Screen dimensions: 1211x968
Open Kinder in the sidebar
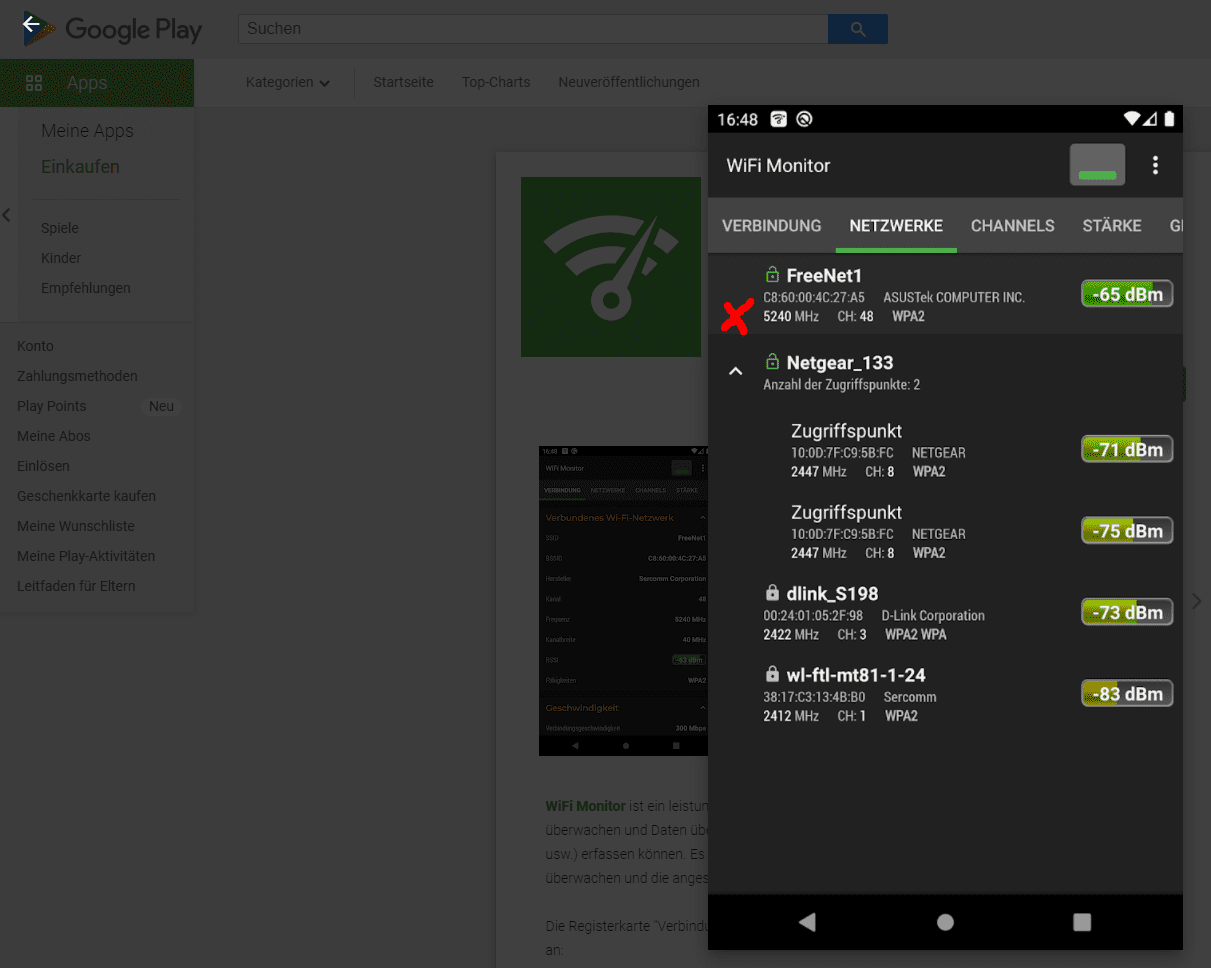click(61, 258)
